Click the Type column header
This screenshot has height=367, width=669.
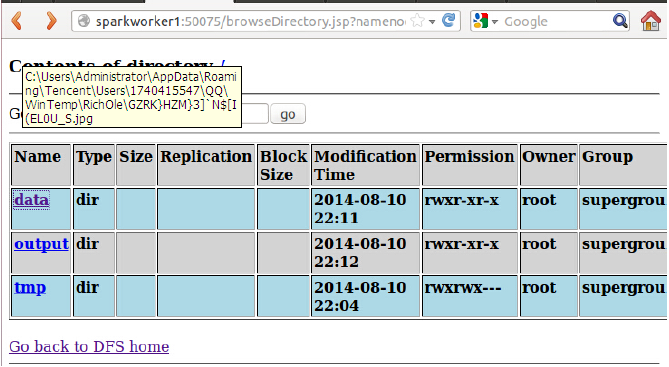[94, 165]
